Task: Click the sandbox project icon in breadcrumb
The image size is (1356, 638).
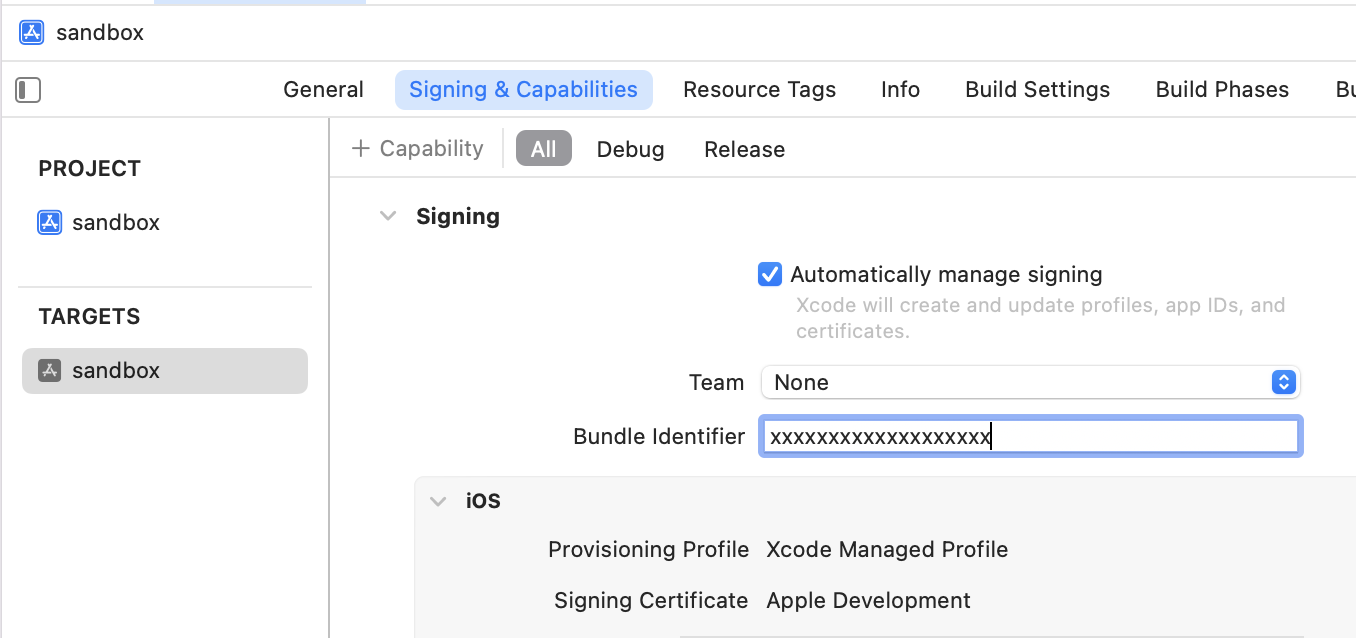Action: pos(31,32)
